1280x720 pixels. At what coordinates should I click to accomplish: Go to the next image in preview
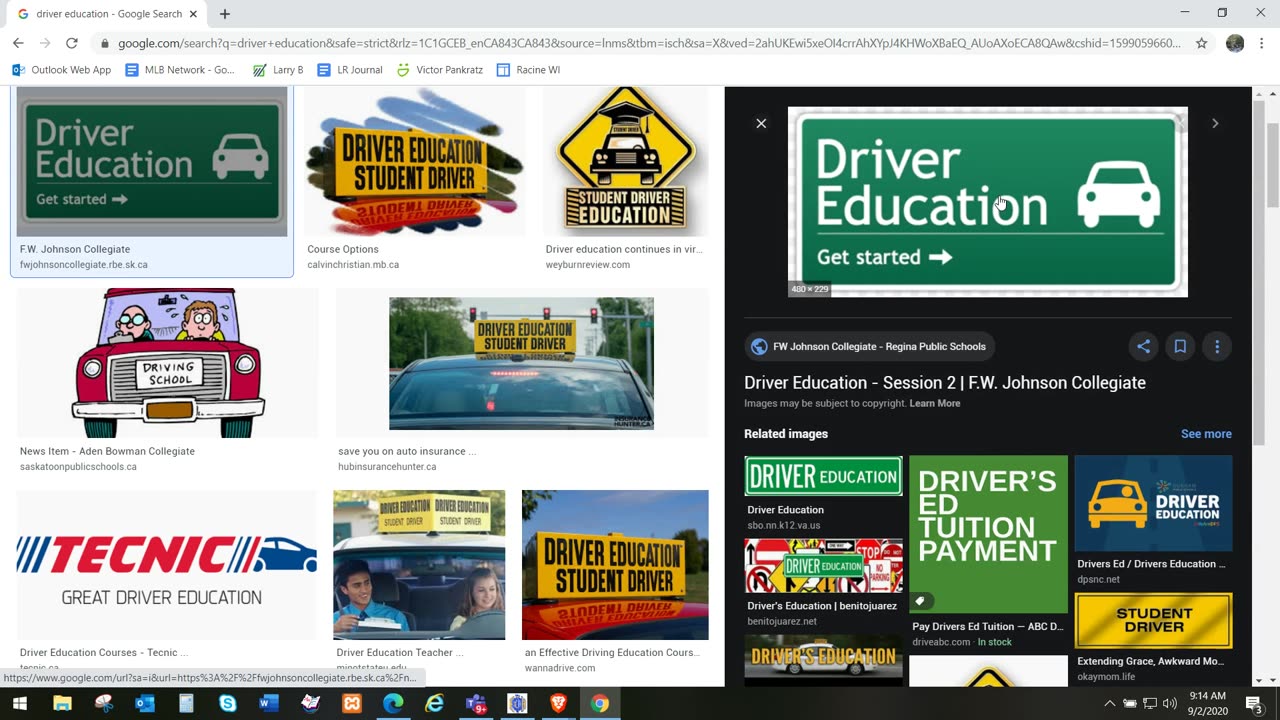pos(1215,123)
